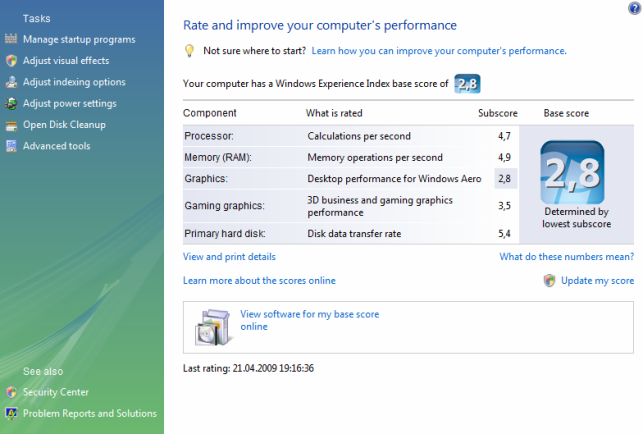Viewport: 643px width, 434px height.
Task: Click the hard disk subscore 5,4
Action: click(504, 234)
